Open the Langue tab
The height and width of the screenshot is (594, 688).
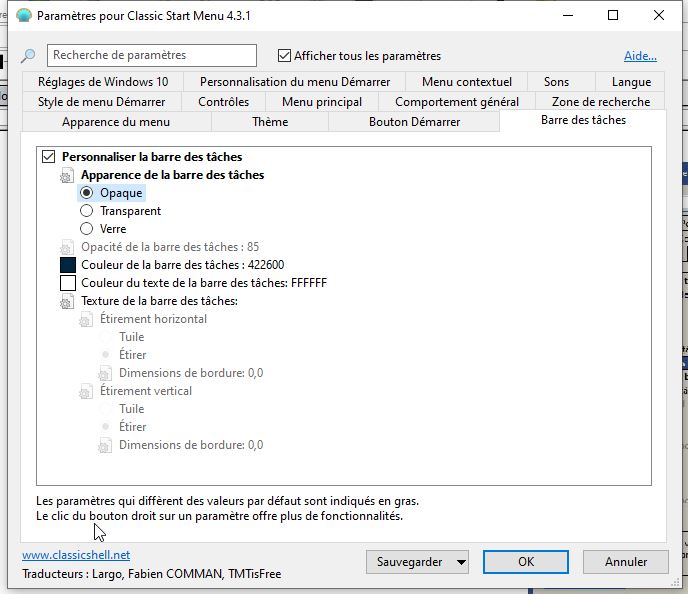coord(631,82)
